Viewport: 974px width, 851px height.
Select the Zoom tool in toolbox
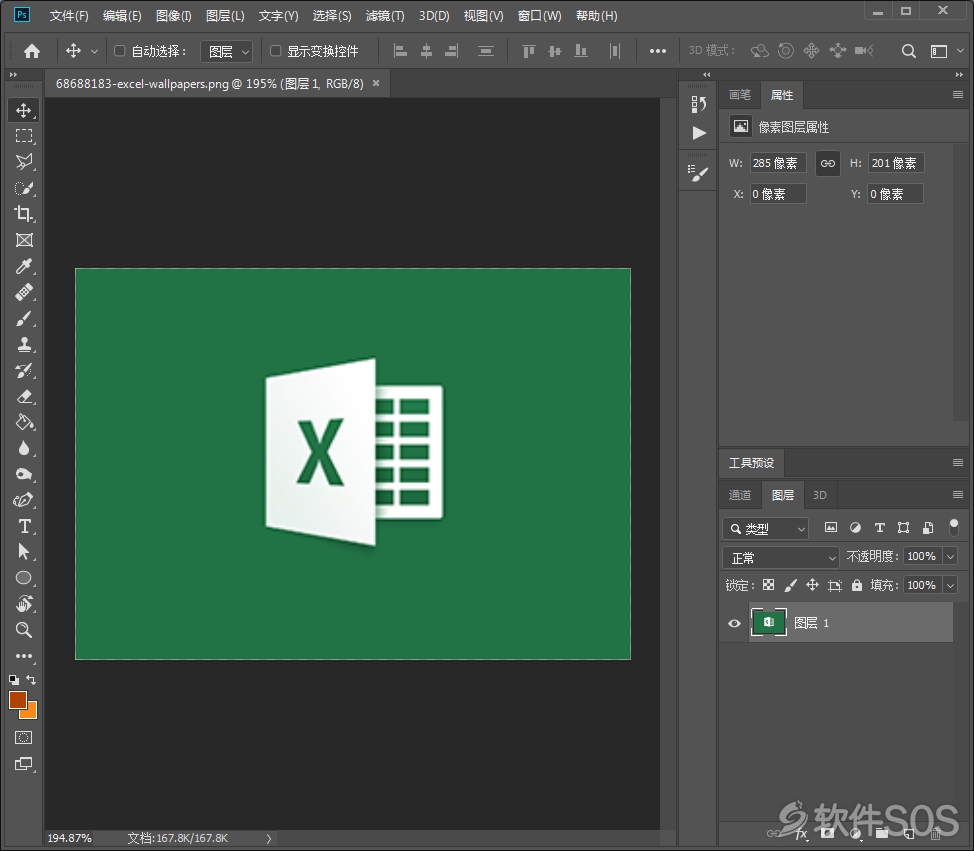[24, 630]
